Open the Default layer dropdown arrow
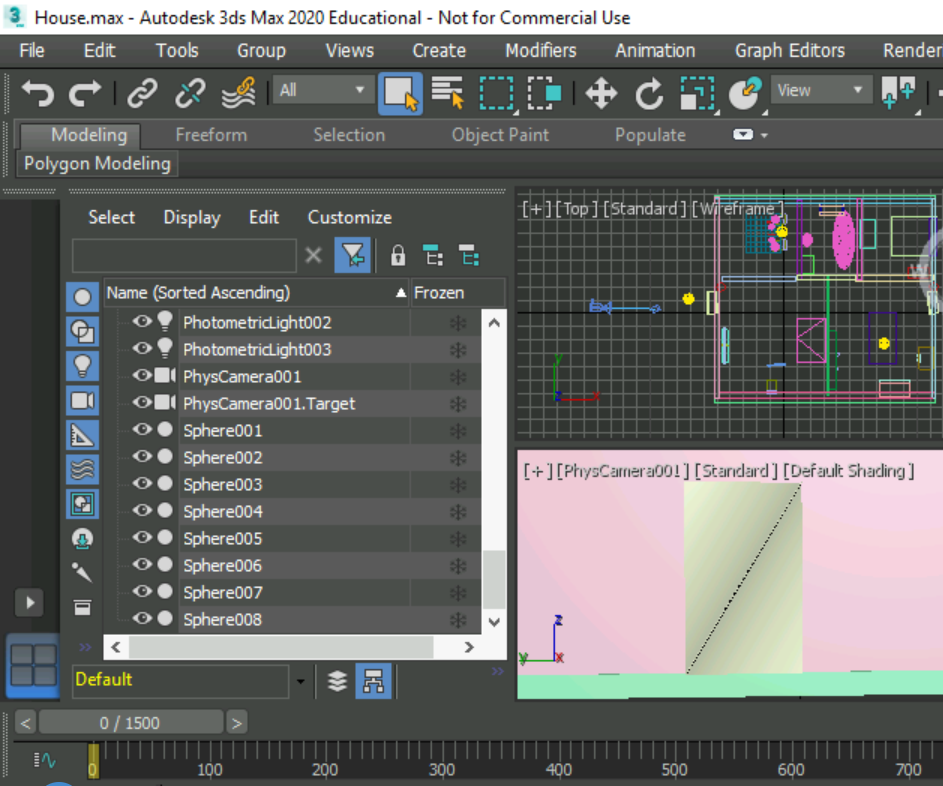The image size is (943, 786). [x=300, y=680]
